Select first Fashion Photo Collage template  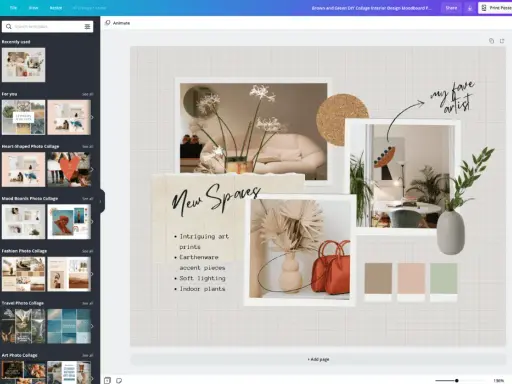tap(24, 274)
